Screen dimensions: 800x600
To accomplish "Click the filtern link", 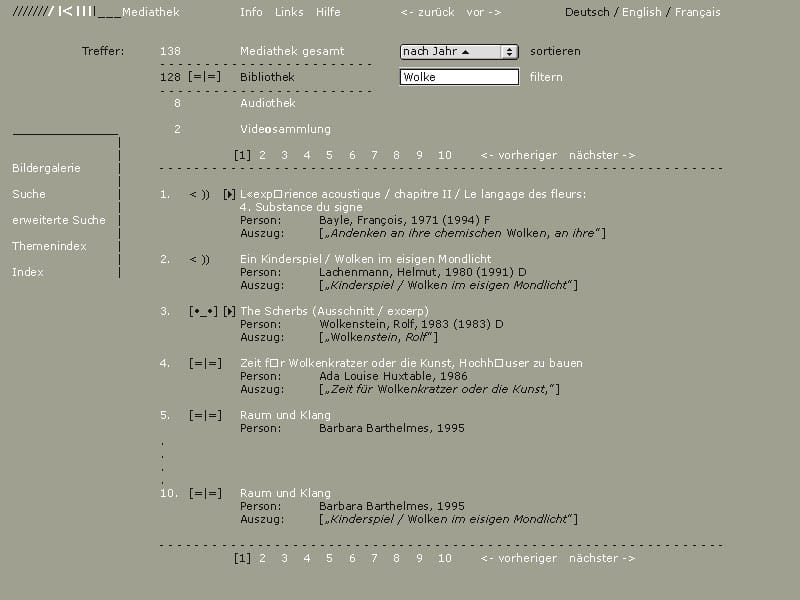I will click(546, 77).
